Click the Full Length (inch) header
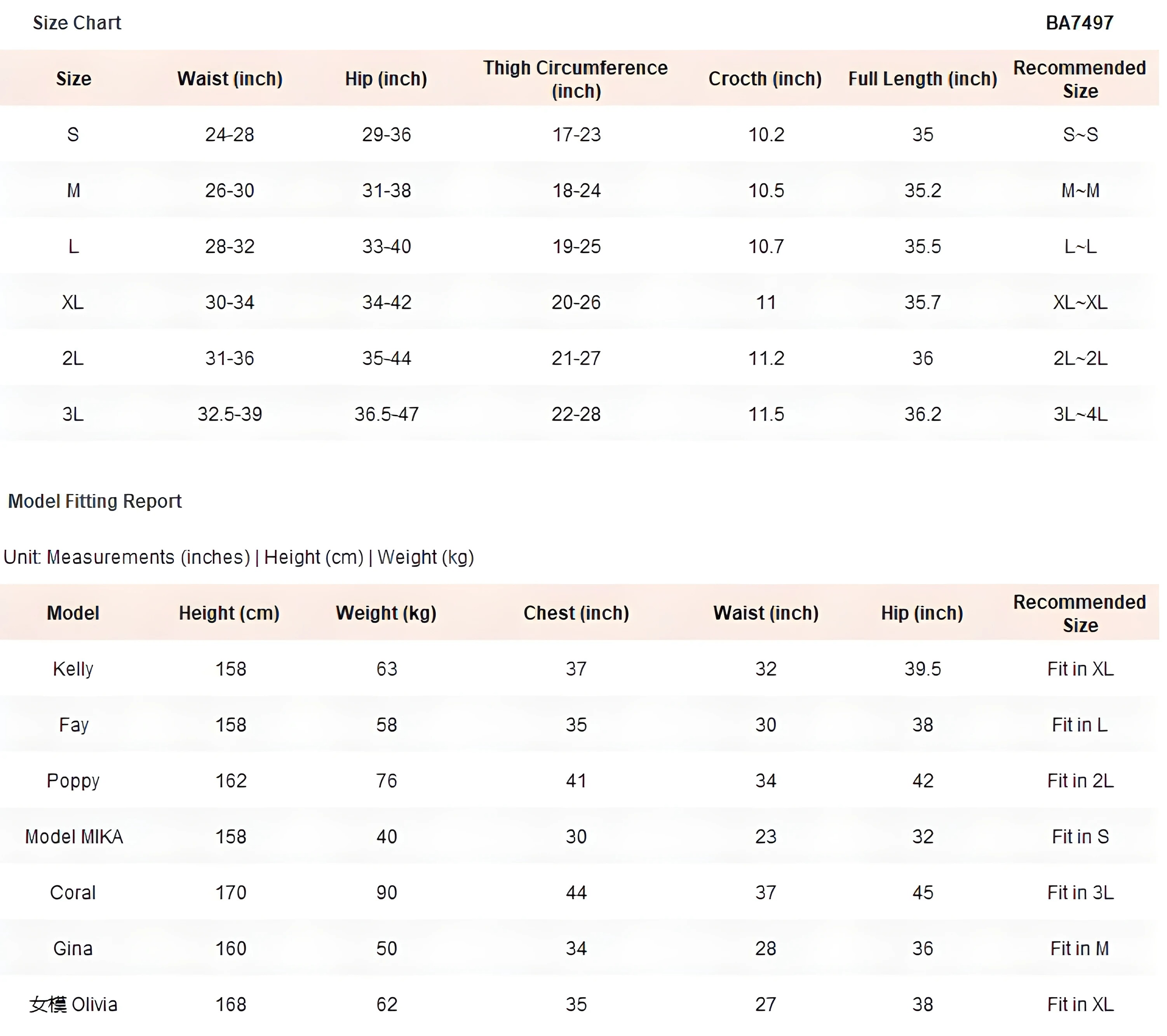 coord(923,79)
